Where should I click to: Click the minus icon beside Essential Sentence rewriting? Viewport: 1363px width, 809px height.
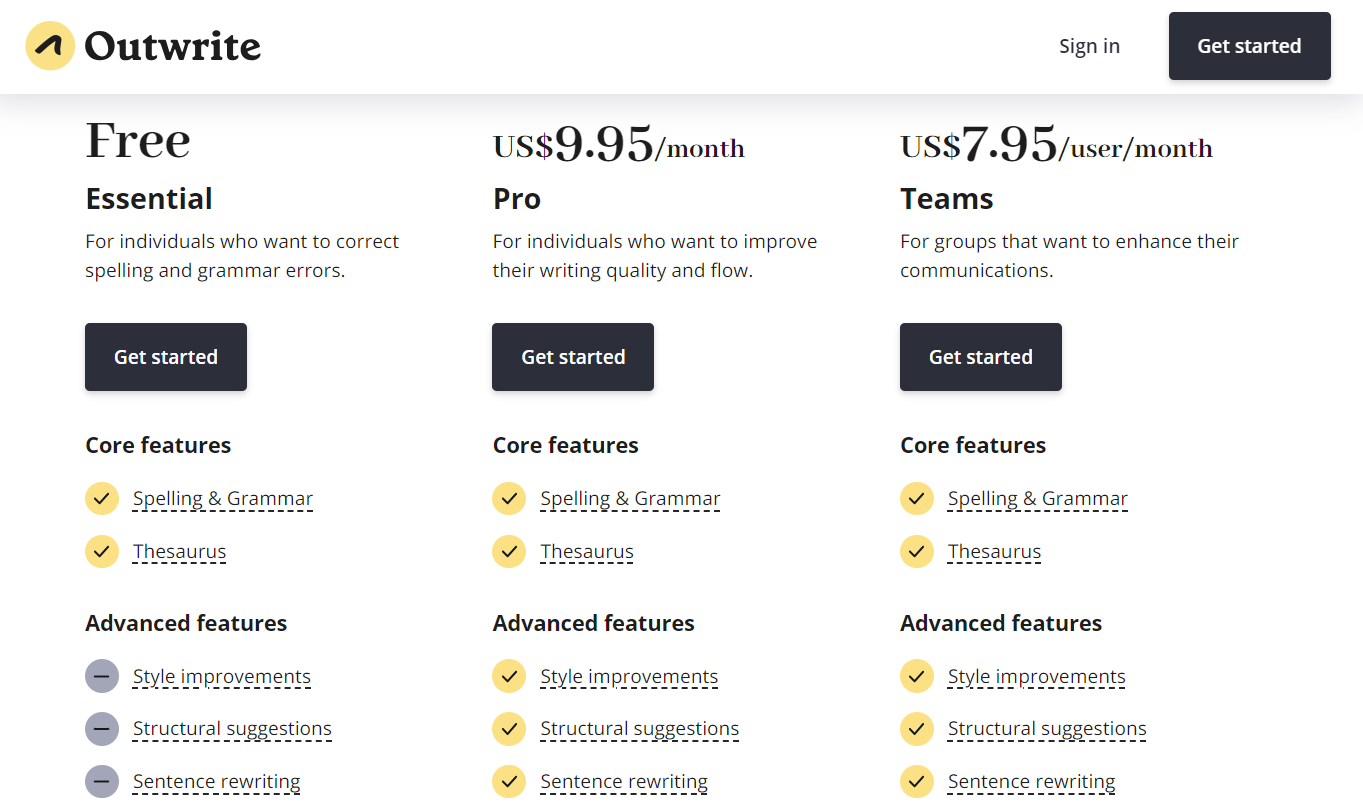[102, 781]
